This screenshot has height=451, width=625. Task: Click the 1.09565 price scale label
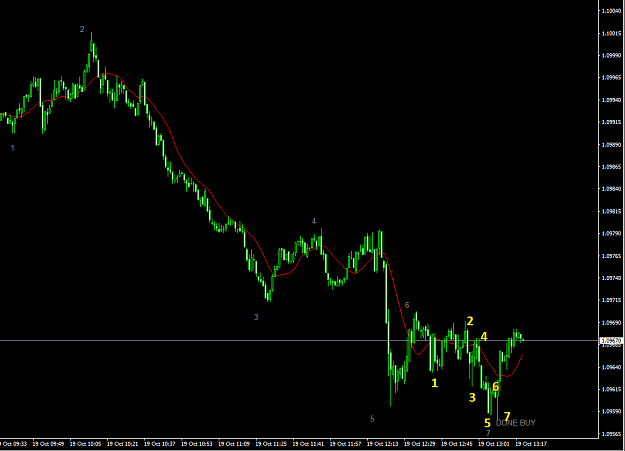[612, 433]
